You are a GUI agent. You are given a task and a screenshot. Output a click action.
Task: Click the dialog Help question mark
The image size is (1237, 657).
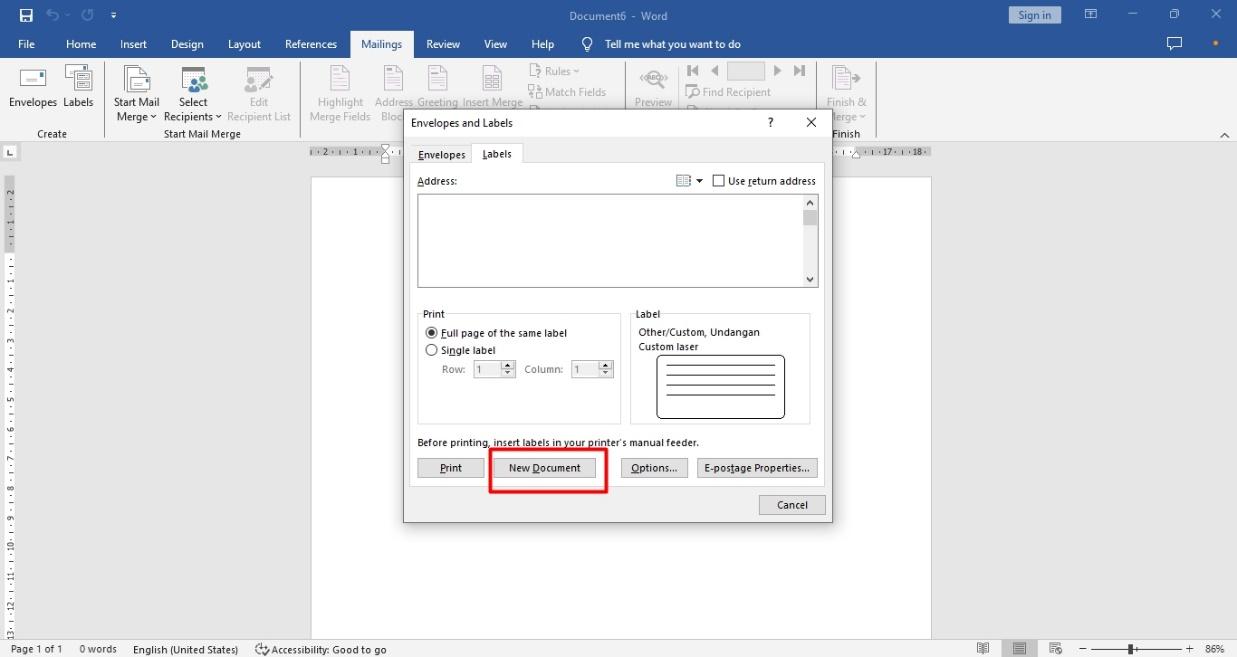coord(770,123)
